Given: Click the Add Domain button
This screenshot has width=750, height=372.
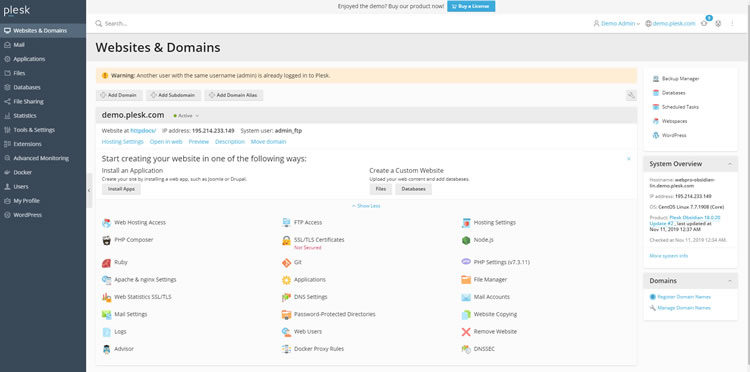Looking at the screenshot, I should [x=119, y=95].
